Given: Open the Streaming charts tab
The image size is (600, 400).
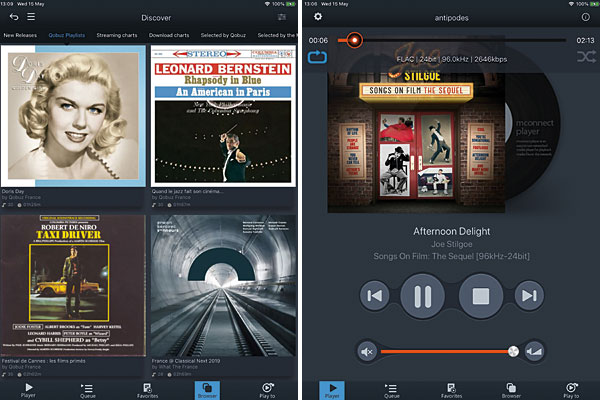Looking at the screenshot, I should coord(117,35).
